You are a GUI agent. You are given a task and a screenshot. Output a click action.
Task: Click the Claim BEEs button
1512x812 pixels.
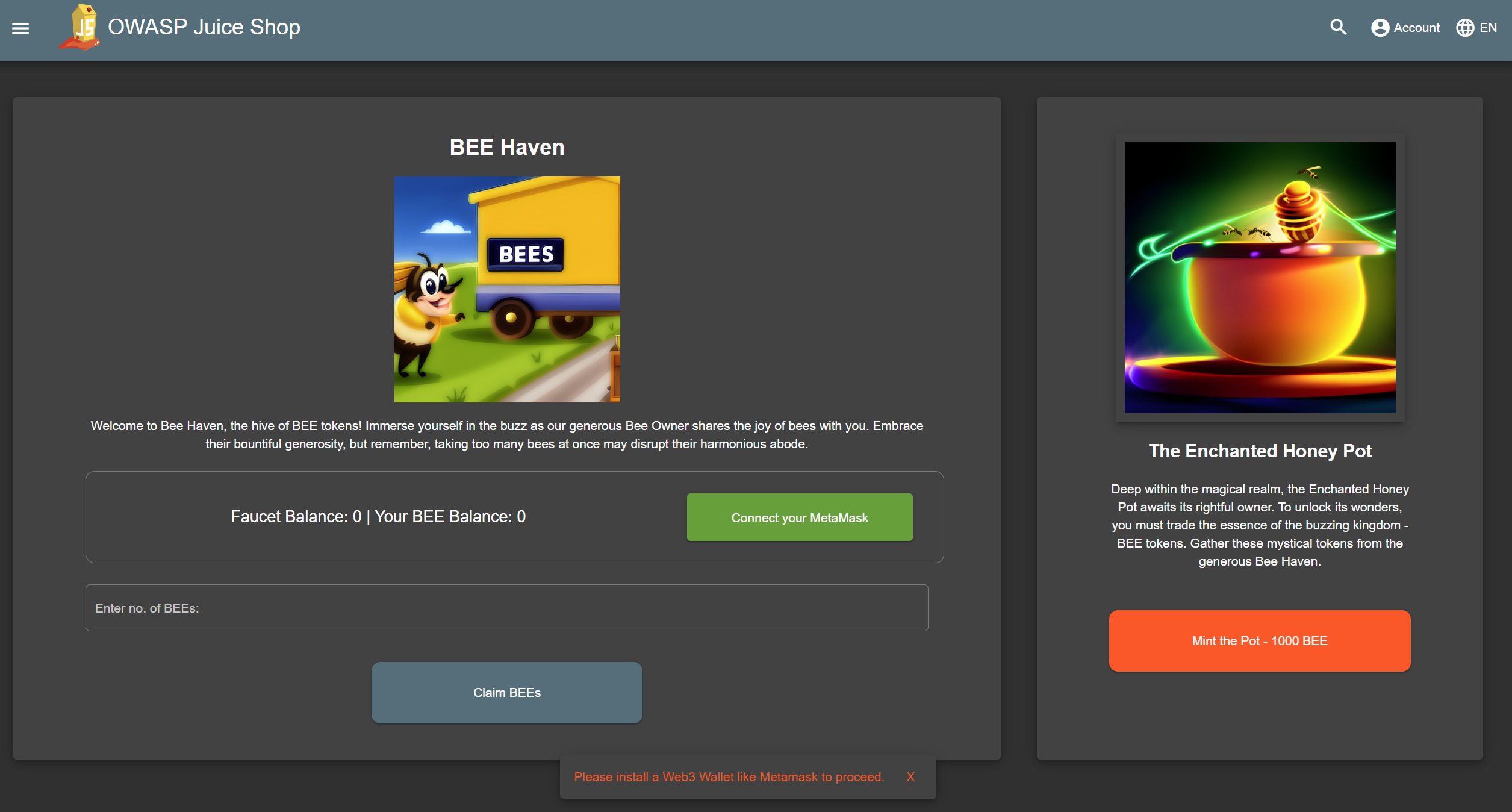[506, 692]
